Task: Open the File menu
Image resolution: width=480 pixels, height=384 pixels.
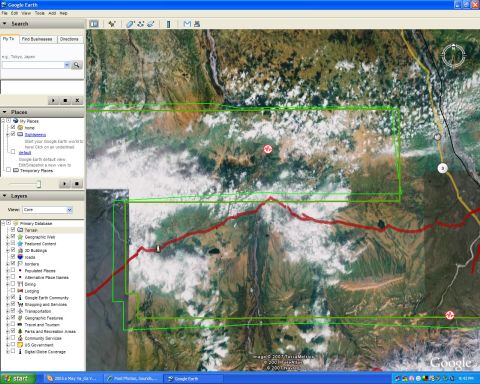Action: (4, 13)
